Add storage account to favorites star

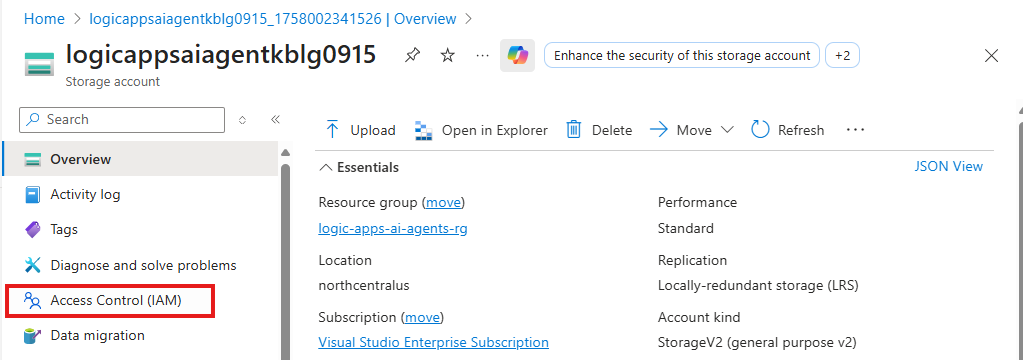447,55
